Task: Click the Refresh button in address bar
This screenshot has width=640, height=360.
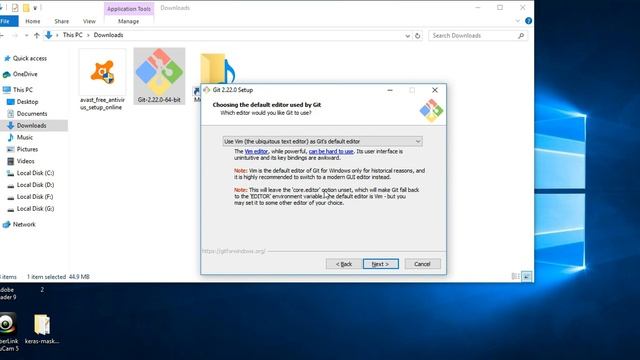Action: 418,36
